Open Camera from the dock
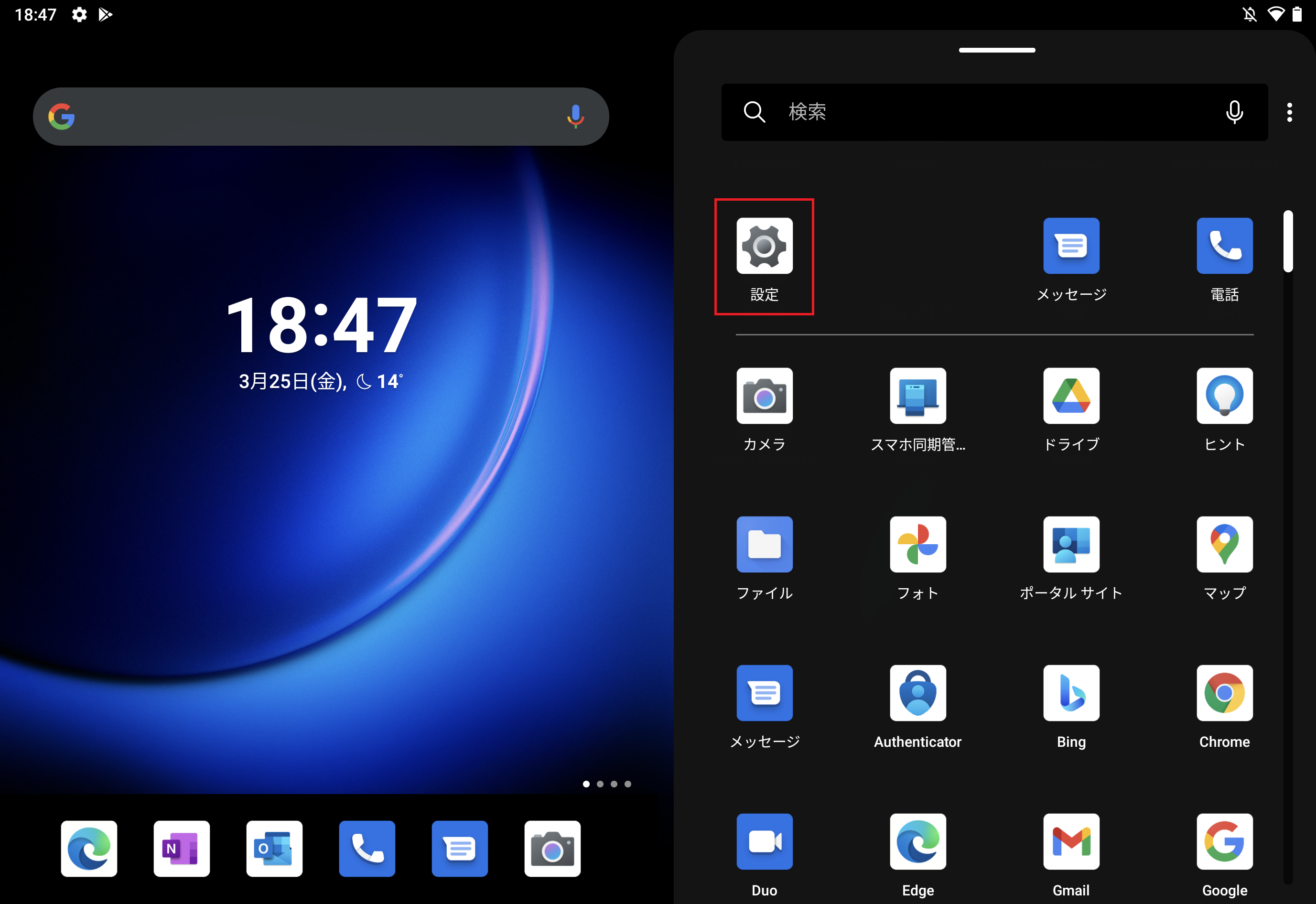 pyautogui.click(x=552, y=849)
